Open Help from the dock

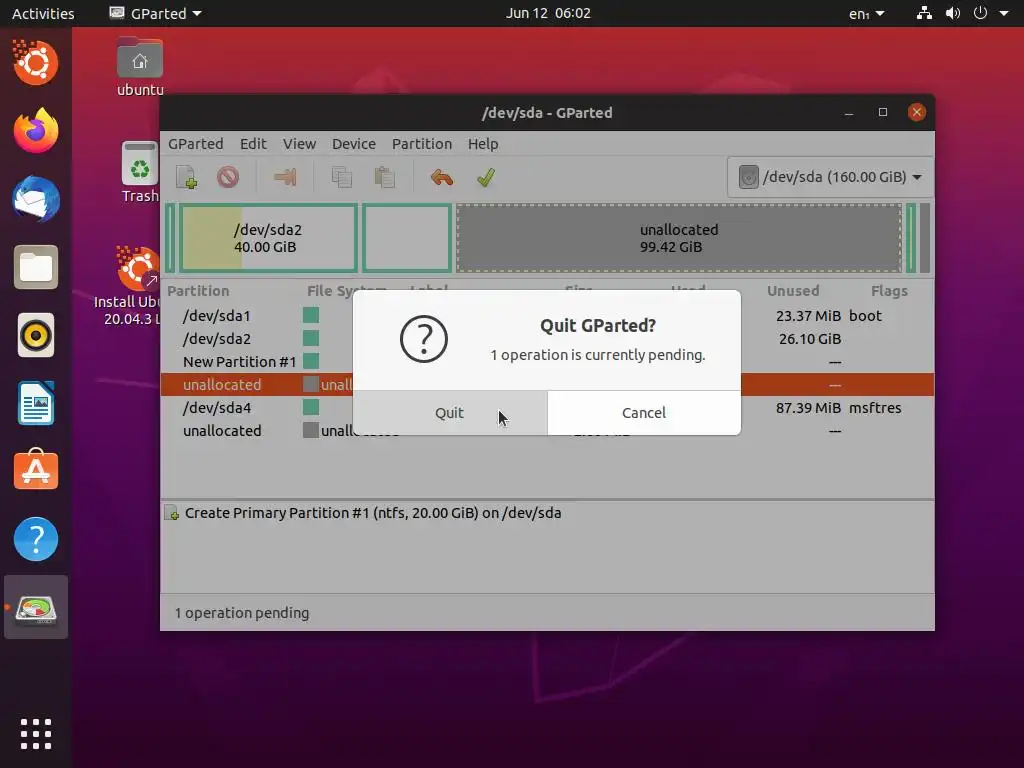[x=36, y=539]
